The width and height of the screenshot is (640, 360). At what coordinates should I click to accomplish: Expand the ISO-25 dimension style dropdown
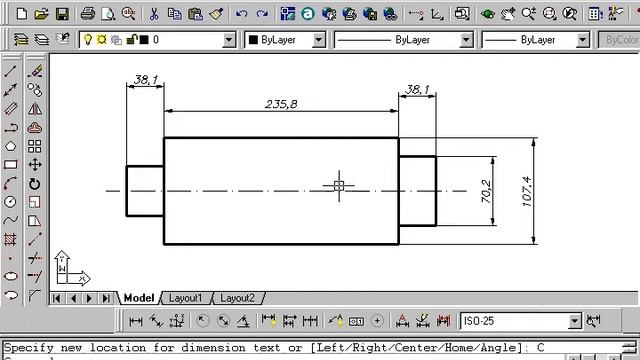pyautogui.click(x=575, y=321)
